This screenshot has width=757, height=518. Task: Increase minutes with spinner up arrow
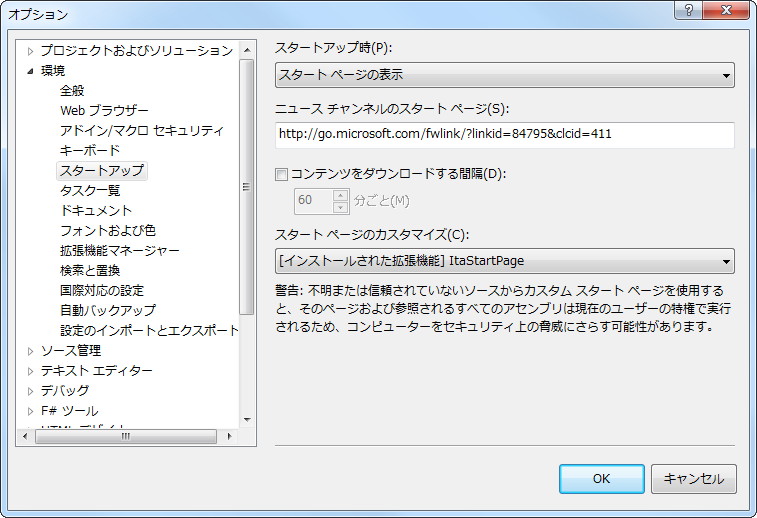[340, 195]
